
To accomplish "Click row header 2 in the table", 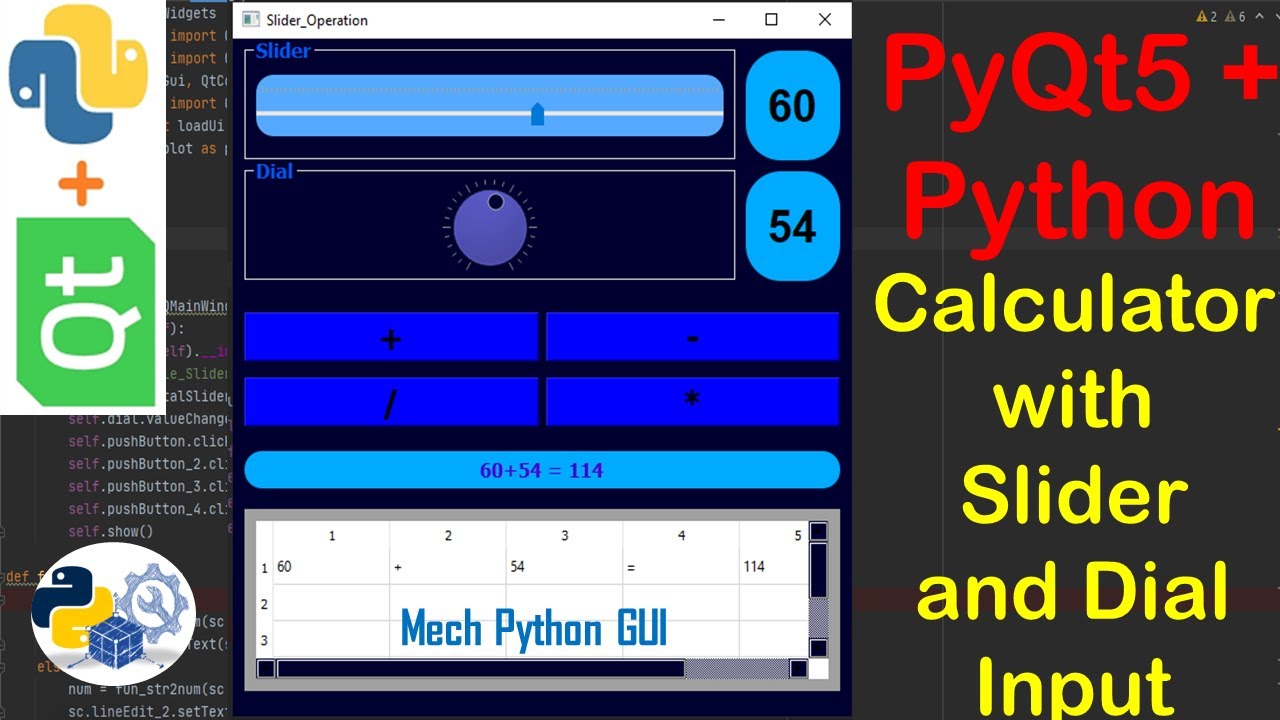I will [x=265, y=604].
